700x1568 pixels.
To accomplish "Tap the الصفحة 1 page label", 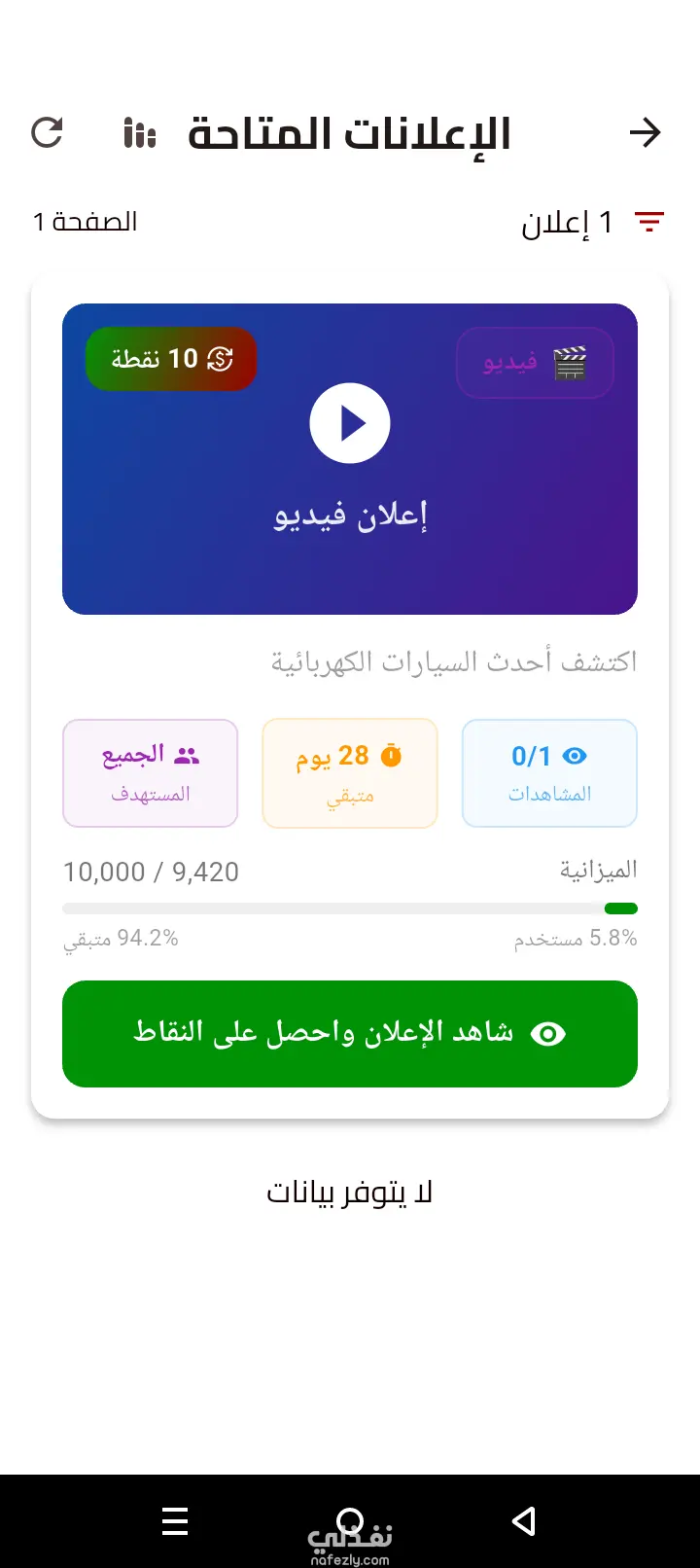I will tap(86, 222).
